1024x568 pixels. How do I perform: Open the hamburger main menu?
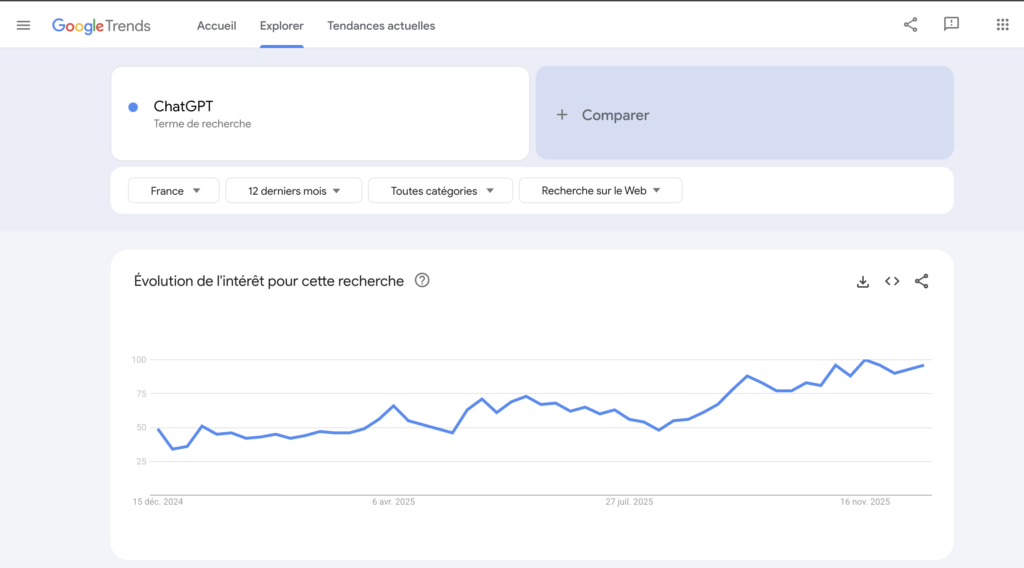pos(24,25)
